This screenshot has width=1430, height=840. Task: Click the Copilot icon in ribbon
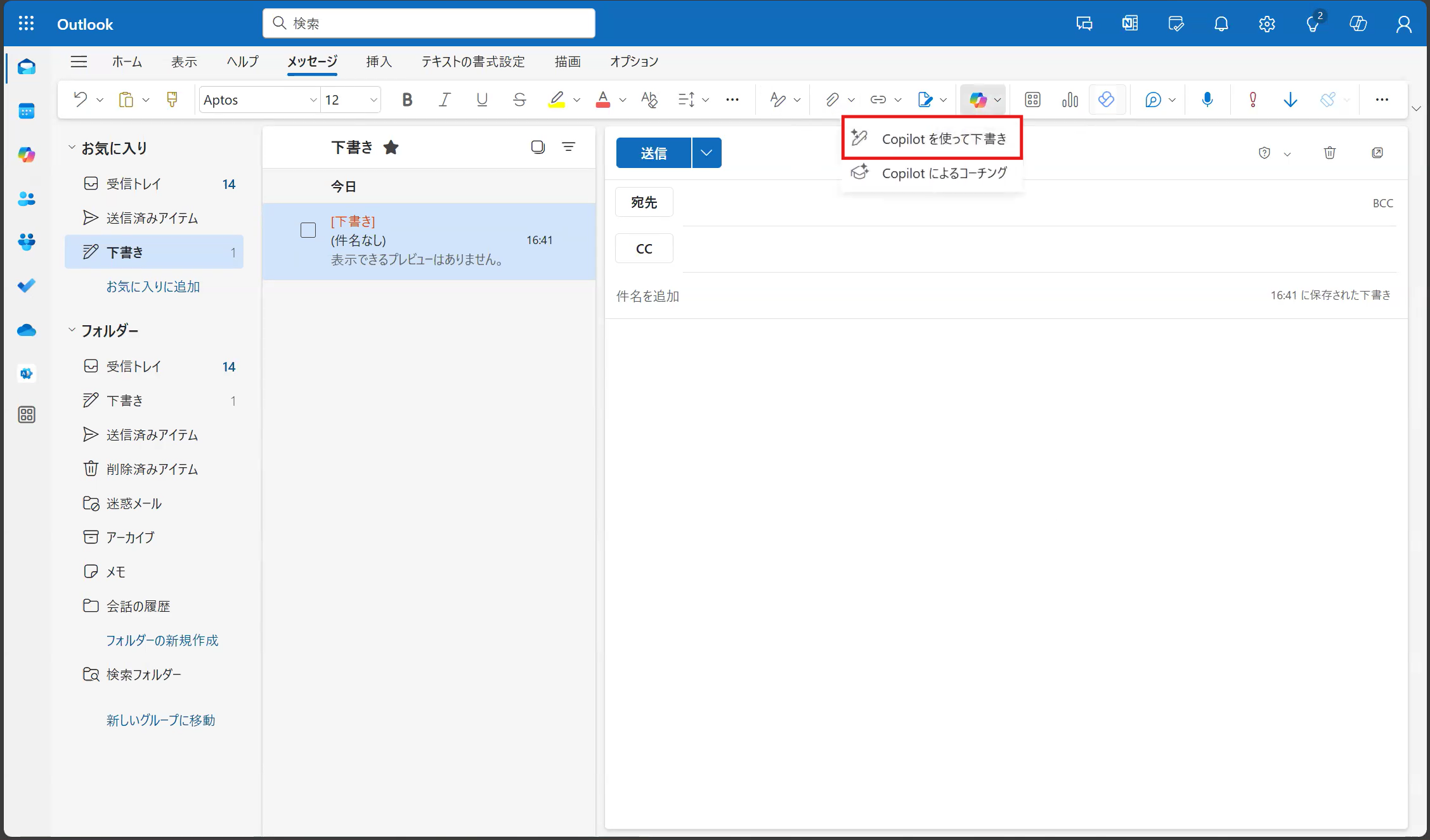click(977, 100)
